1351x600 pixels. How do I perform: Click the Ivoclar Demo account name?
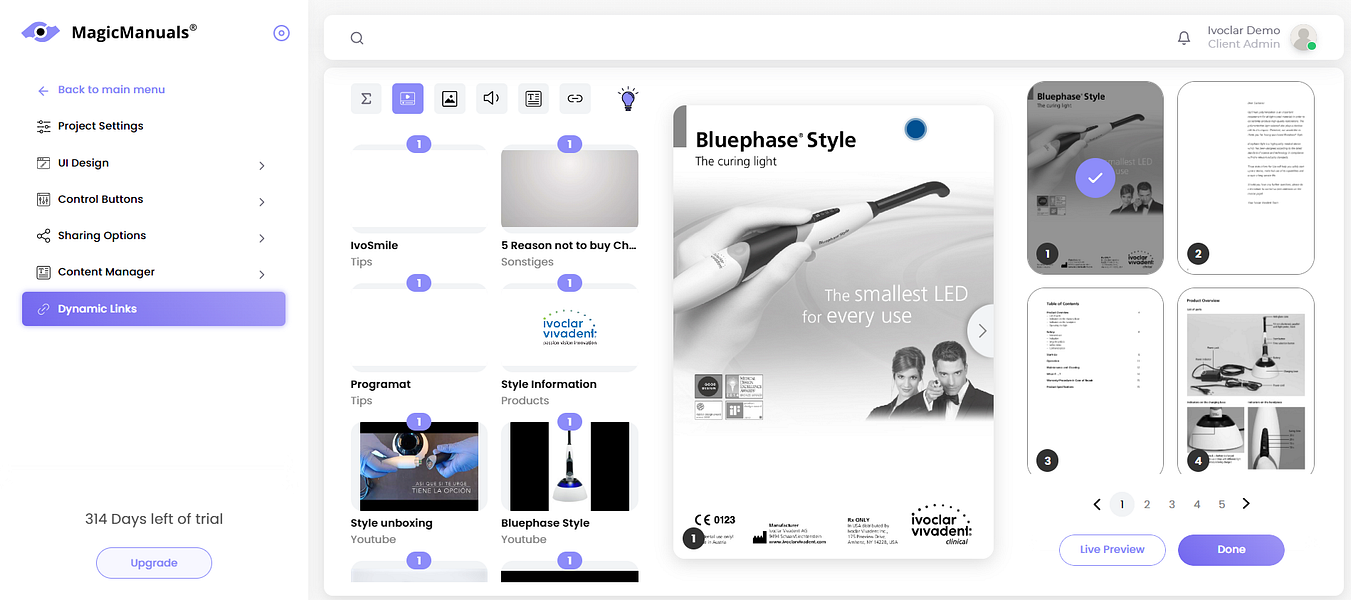[1243, 31]
